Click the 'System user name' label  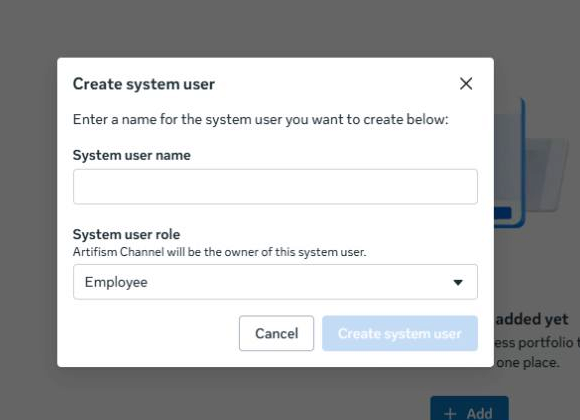click(x=132, y=155)
